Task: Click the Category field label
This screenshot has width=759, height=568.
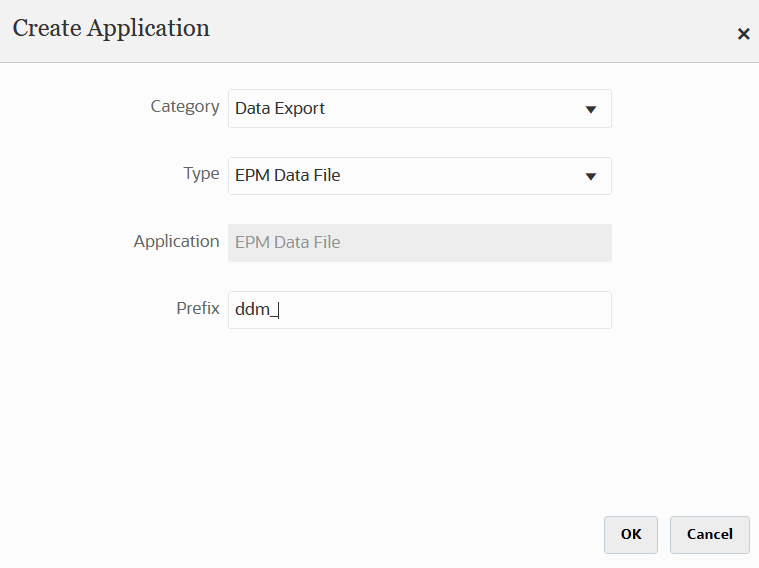Action: [x=185, y=107]
